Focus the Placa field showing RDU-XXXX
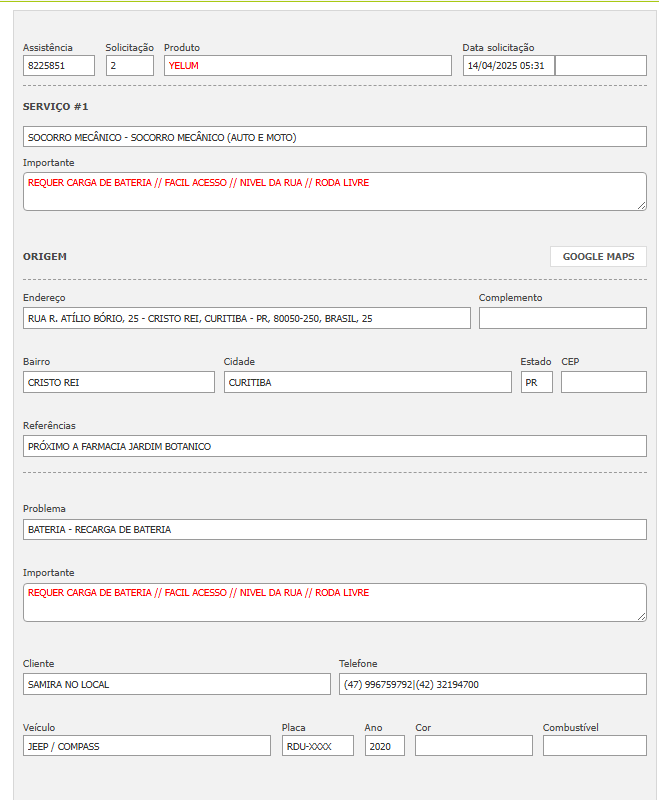 [318, 746]
